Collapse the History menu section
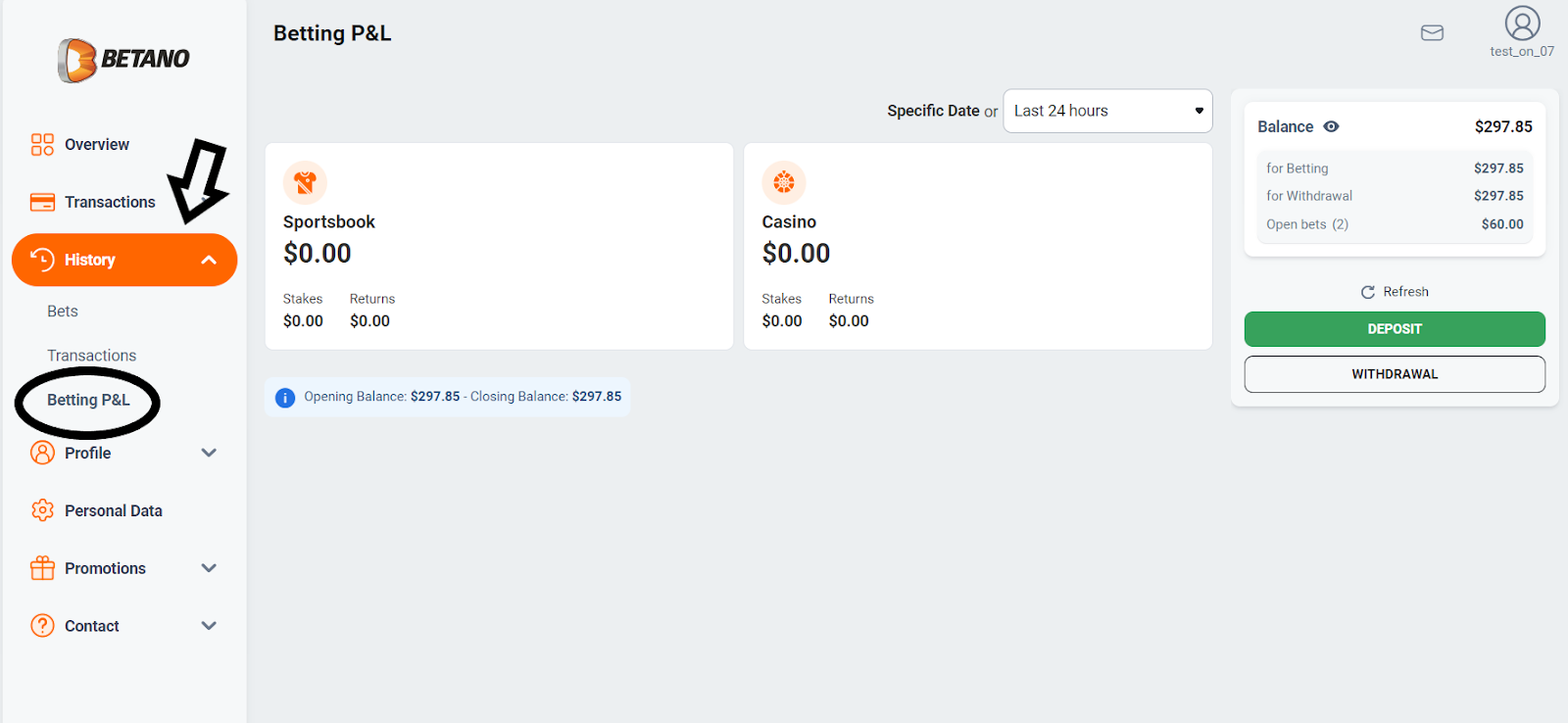 click(208, 260)
